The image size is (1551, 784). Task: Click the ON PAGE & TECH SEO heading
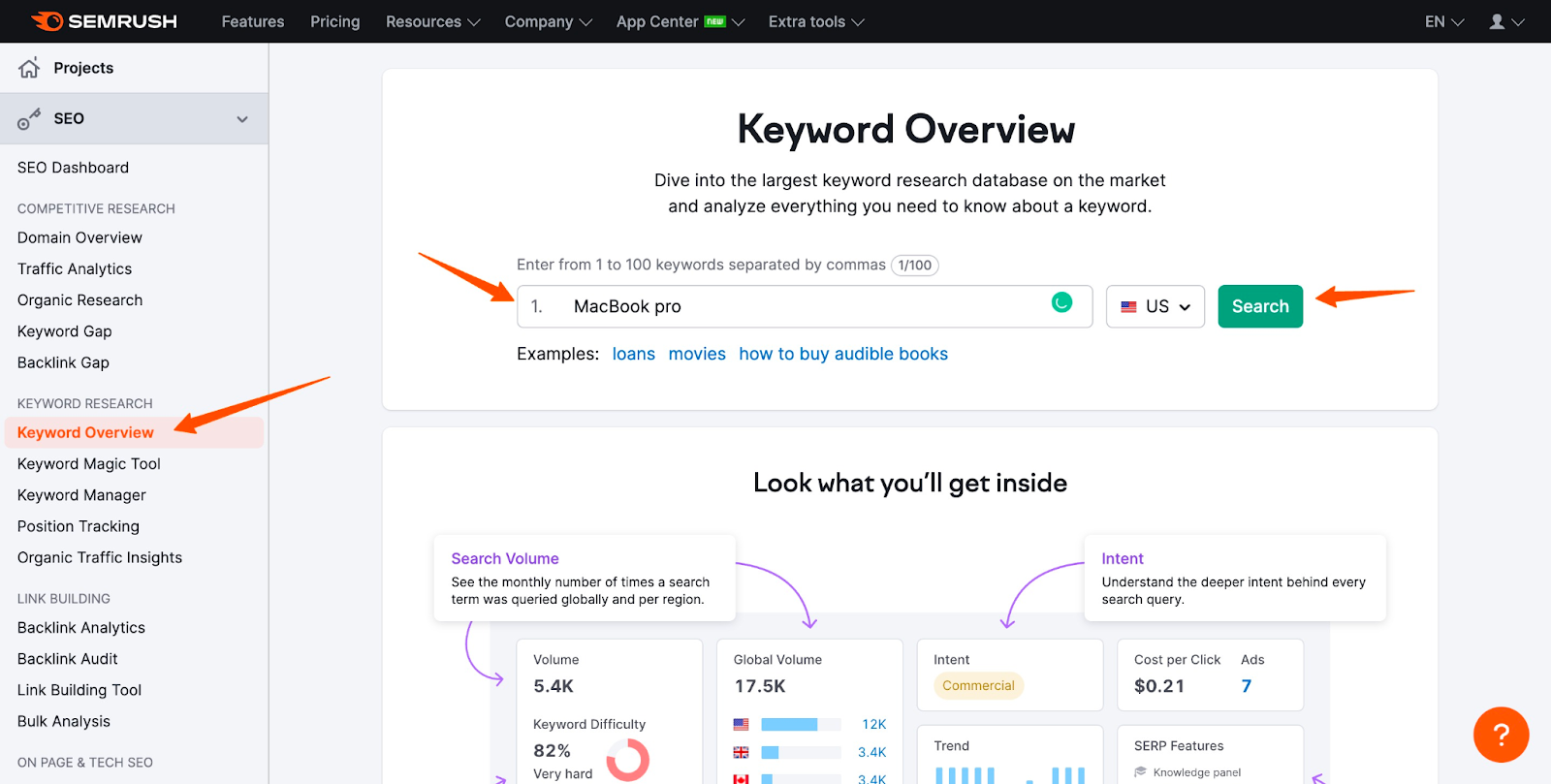[85, 763]
